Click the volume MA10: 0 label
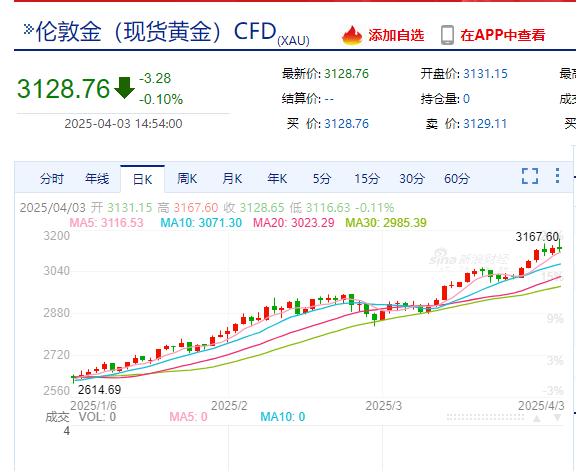The width and height of the screenshot is (576, 471). point(283,417)
